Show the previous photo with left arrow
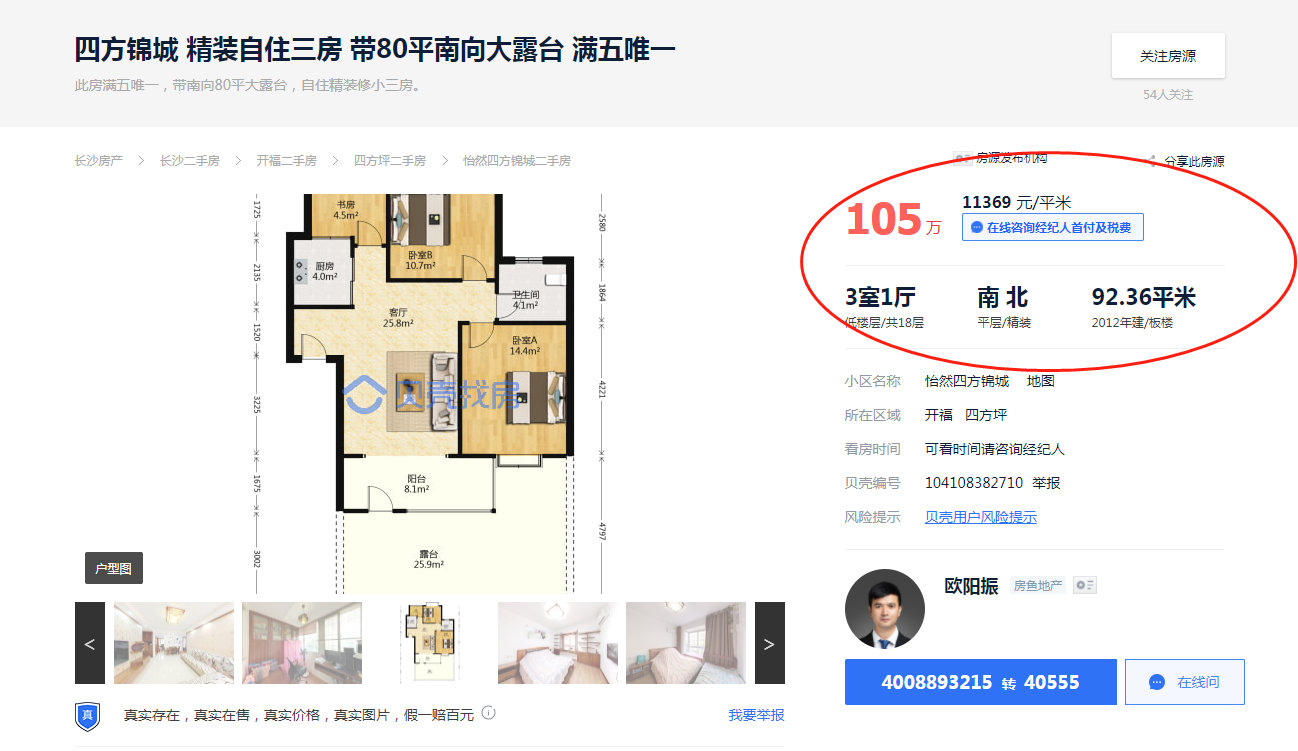Image resolution: width=1298 pixels, height=751 pixels. click(x=90, y=643)
